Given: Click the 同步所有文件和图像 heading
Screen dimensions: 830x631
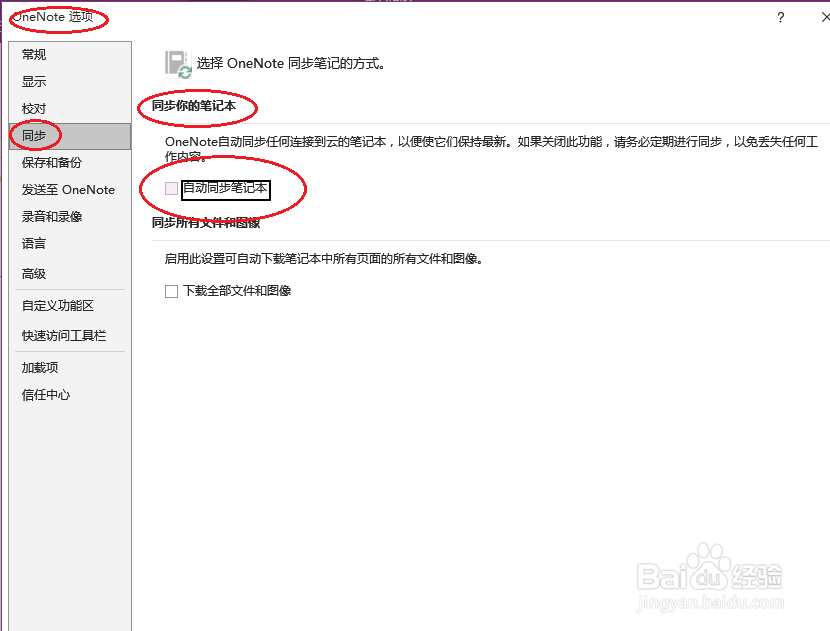Looking at the screenshot, I should (x=206, y=223).
